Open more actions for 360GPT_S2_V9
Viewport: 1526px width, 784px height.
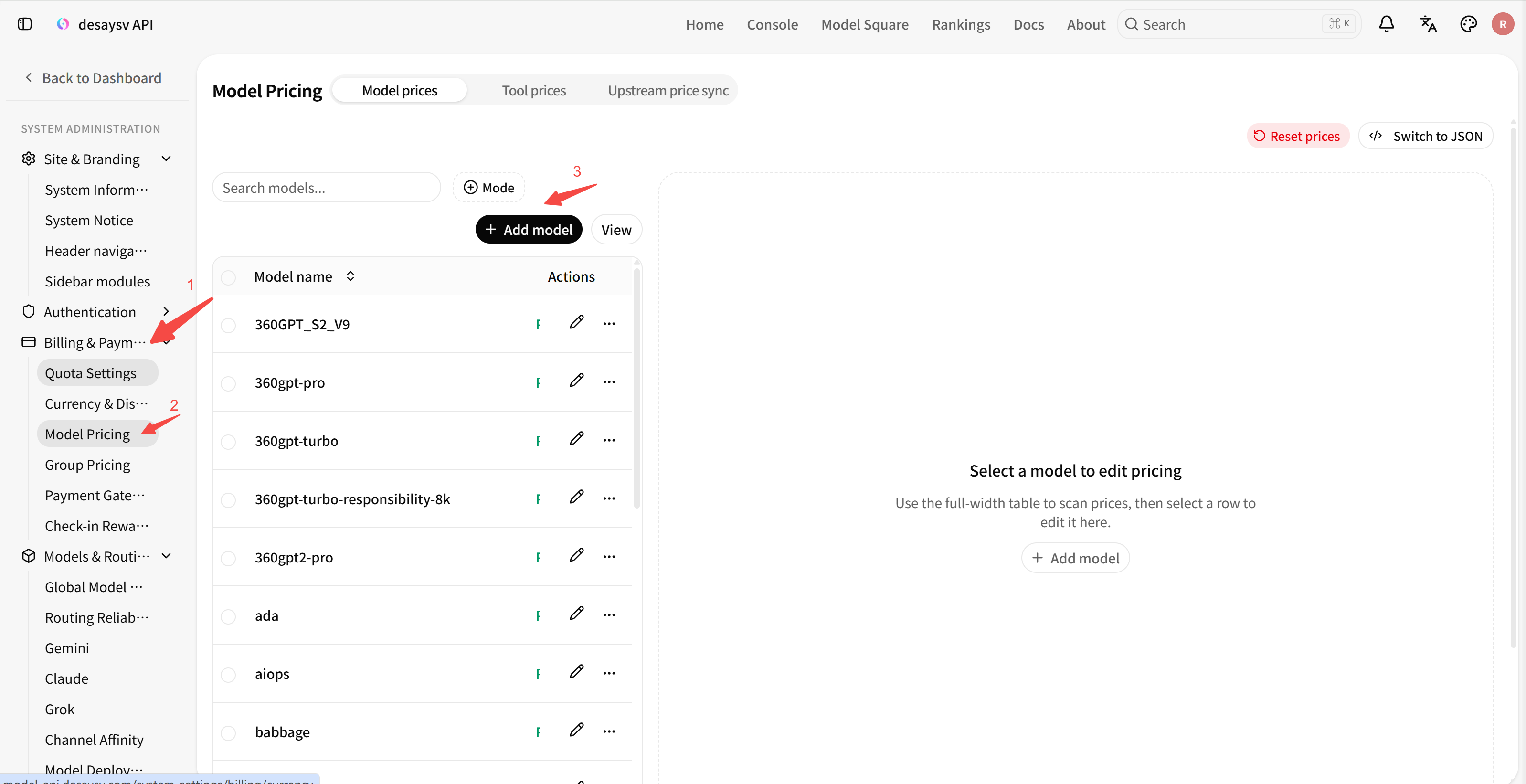609,324
